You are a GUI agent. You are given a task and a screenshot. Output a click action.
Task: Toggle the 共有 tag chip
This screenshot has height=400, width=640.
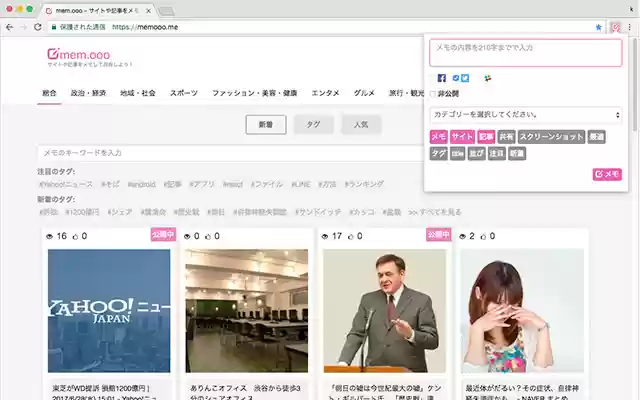506,137
